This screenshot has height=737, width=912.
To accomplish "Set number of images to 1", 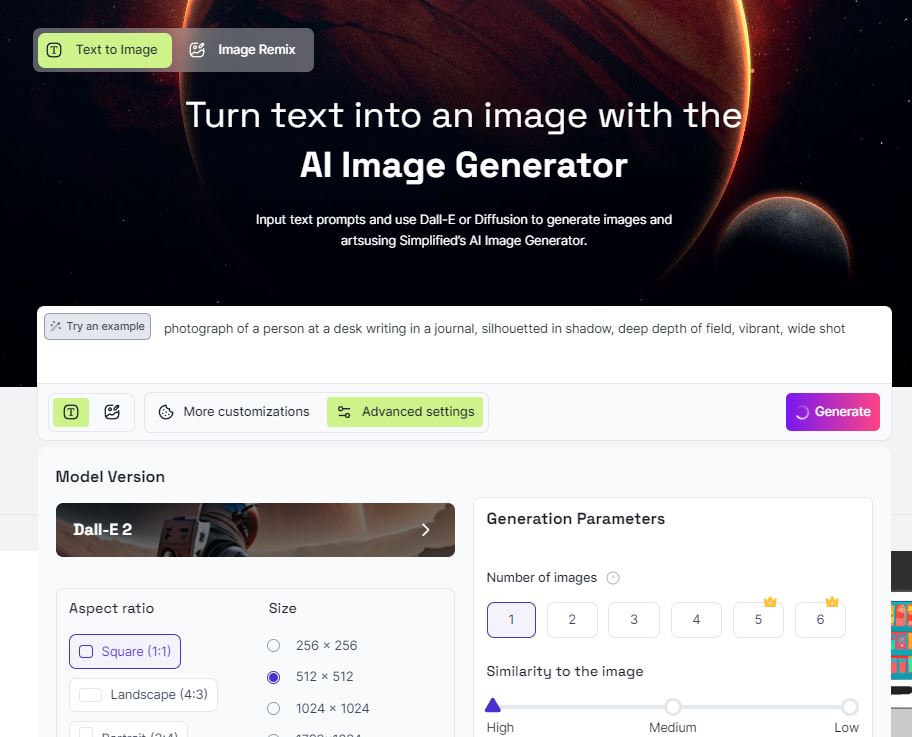I will (511, 620).
